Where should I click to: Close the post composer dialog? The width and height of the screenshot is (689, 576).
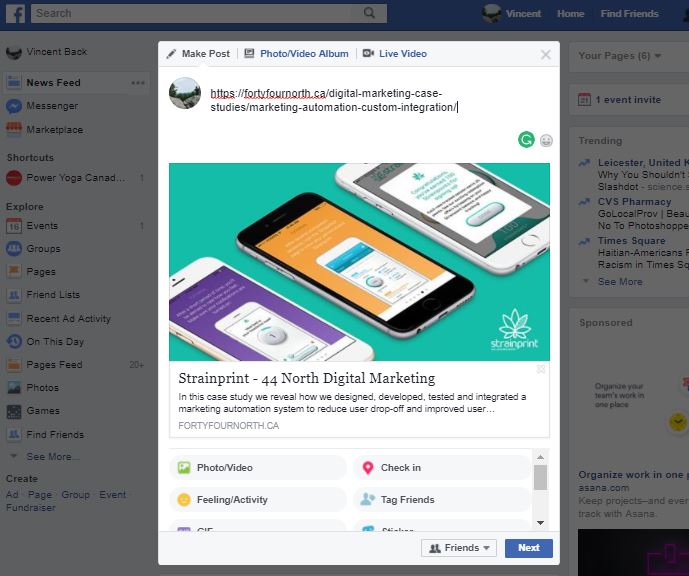pos(546,54)
